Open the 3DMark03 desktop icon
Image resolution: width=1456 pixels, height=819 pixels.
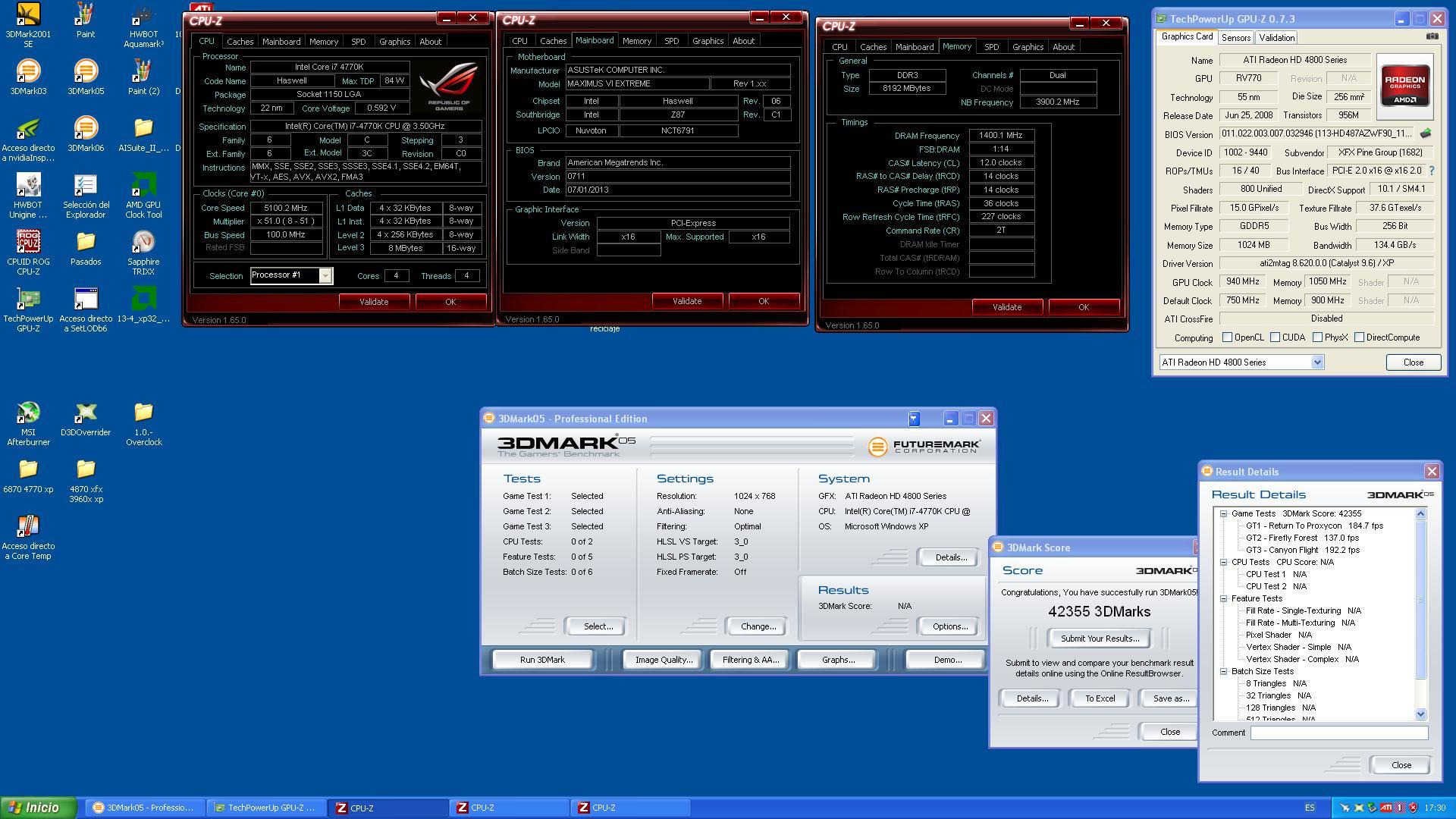tap(28, 77)
